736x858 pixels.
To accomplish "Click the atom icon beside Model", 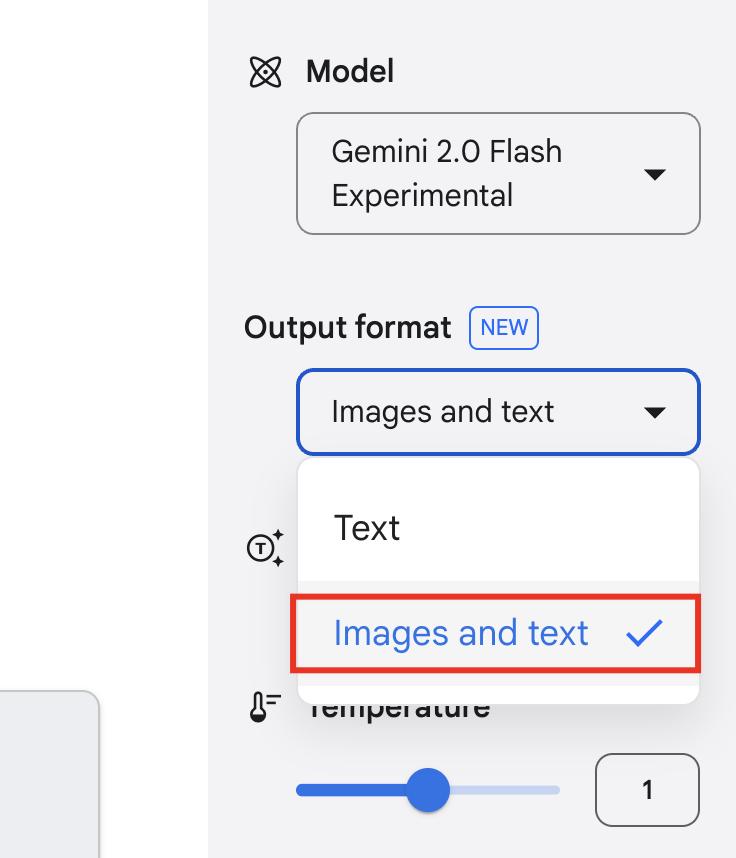I will (x=265, y=72).
